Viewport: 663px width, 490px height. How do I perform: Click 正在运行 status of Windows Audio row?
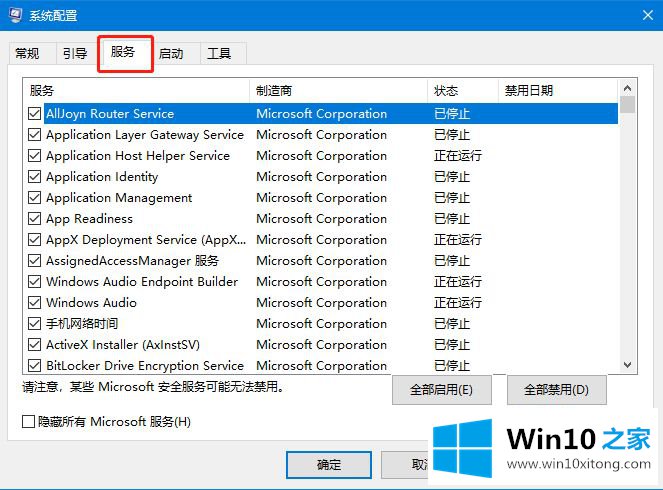click(458, 303)
